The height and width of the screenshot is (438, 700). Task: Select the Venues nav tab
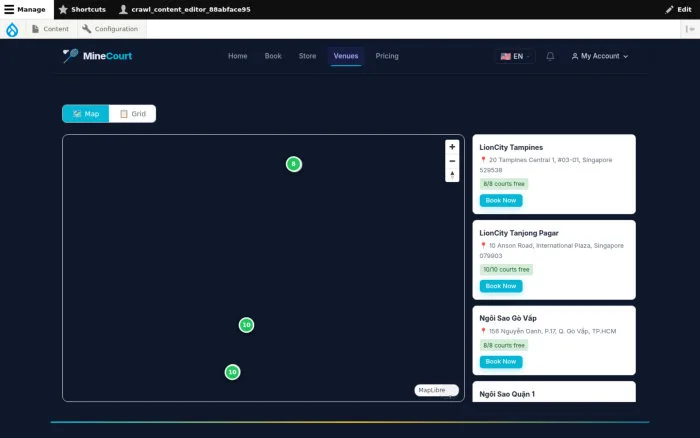click(346, 56)
